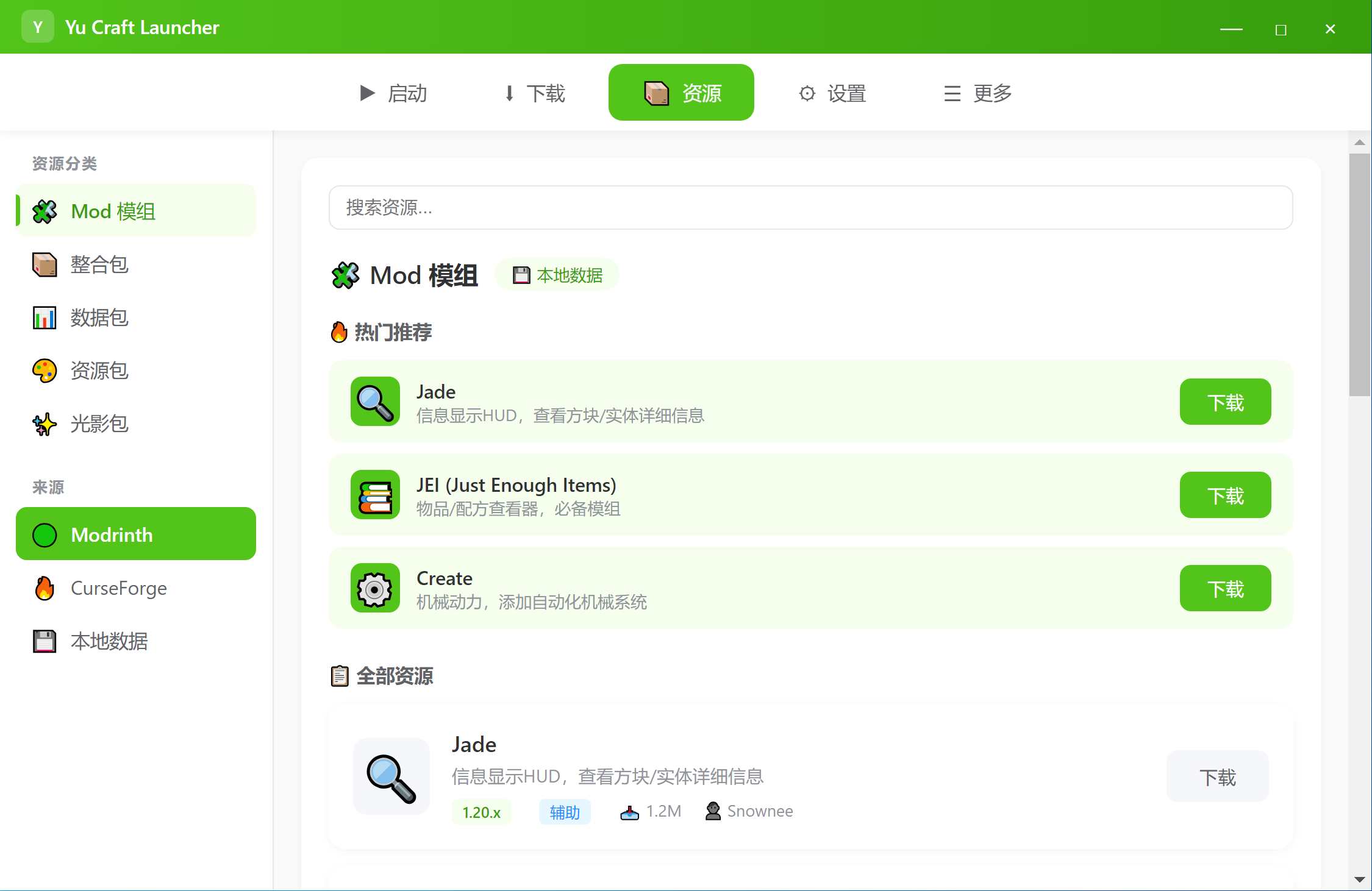The width and height of the screenshot is (1372, 891).
Task: Click the flame icon beside CurseForge
Action: coord(45,588)
